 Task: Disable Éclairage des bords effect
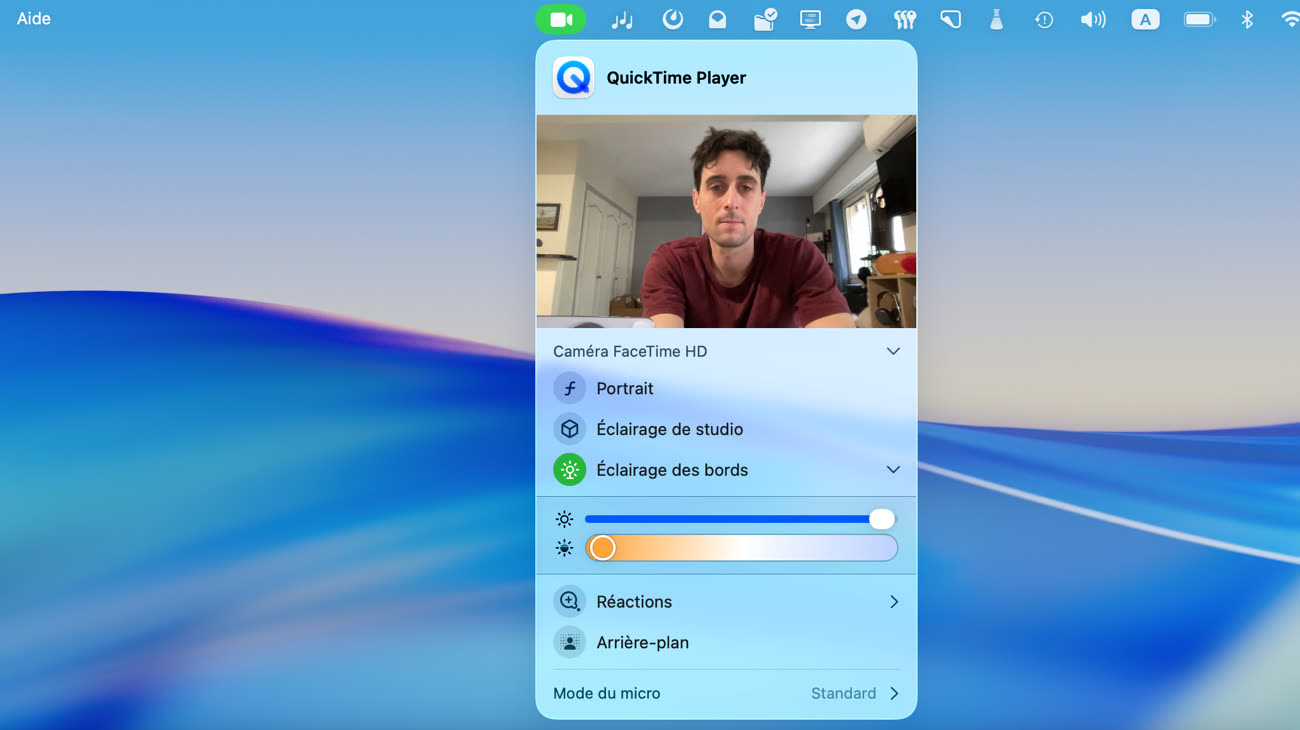click(570, 470)
